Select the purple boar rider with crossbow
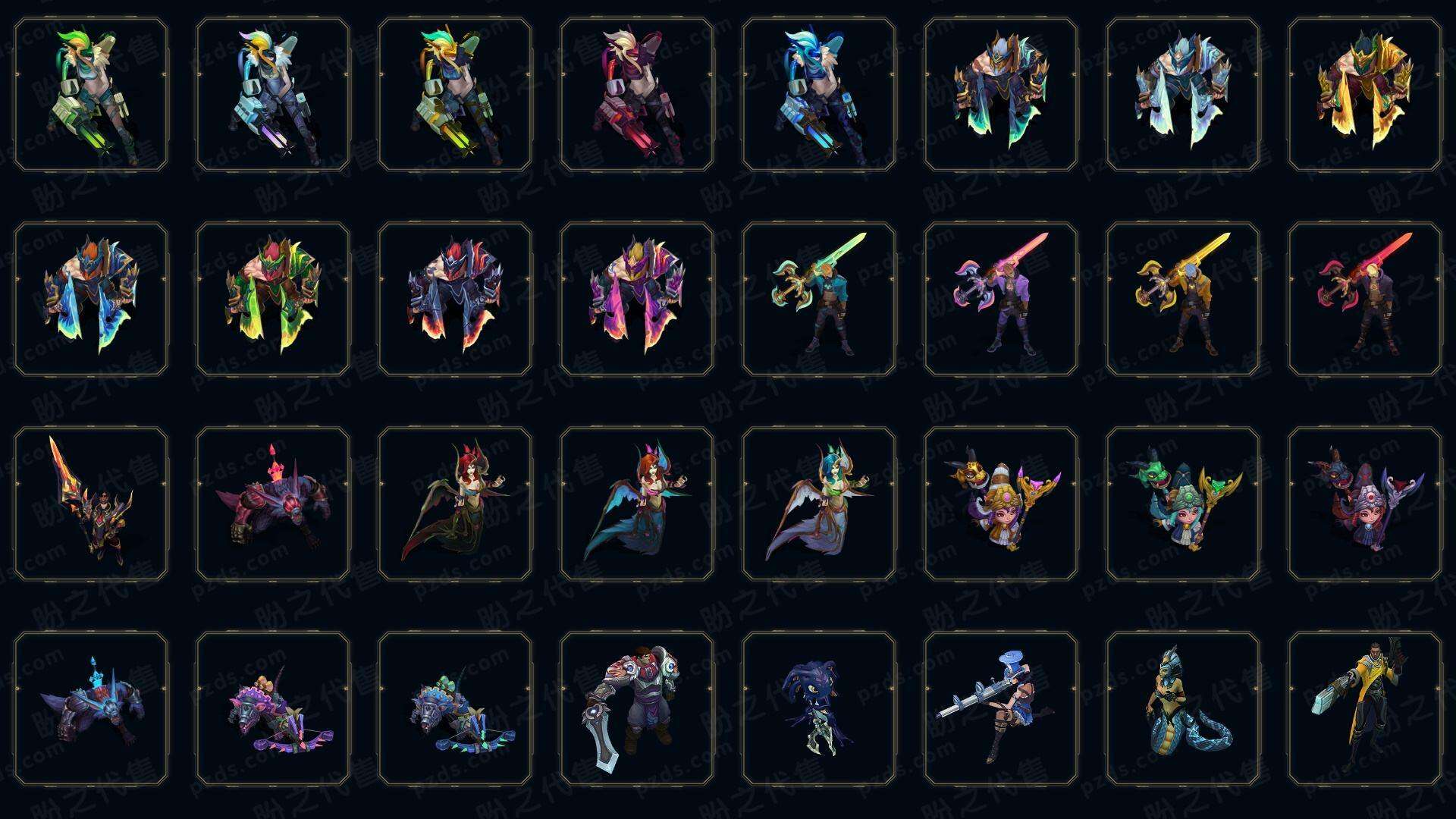 click(273, 708)
